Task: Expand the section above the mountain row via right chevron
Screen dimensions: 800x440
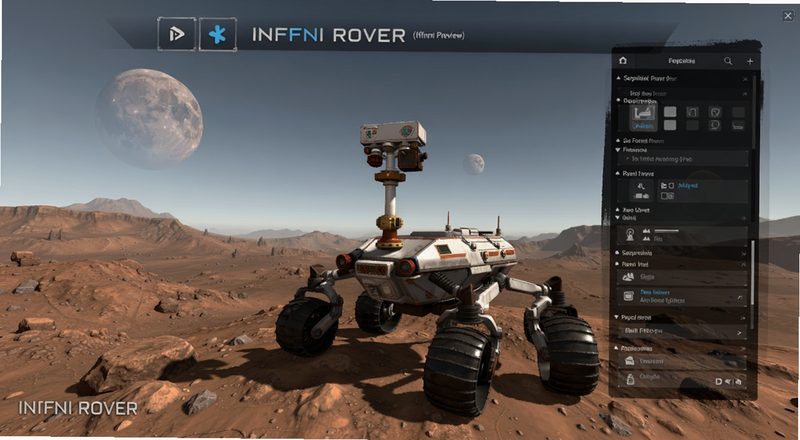Action: (x=743, y=254)
